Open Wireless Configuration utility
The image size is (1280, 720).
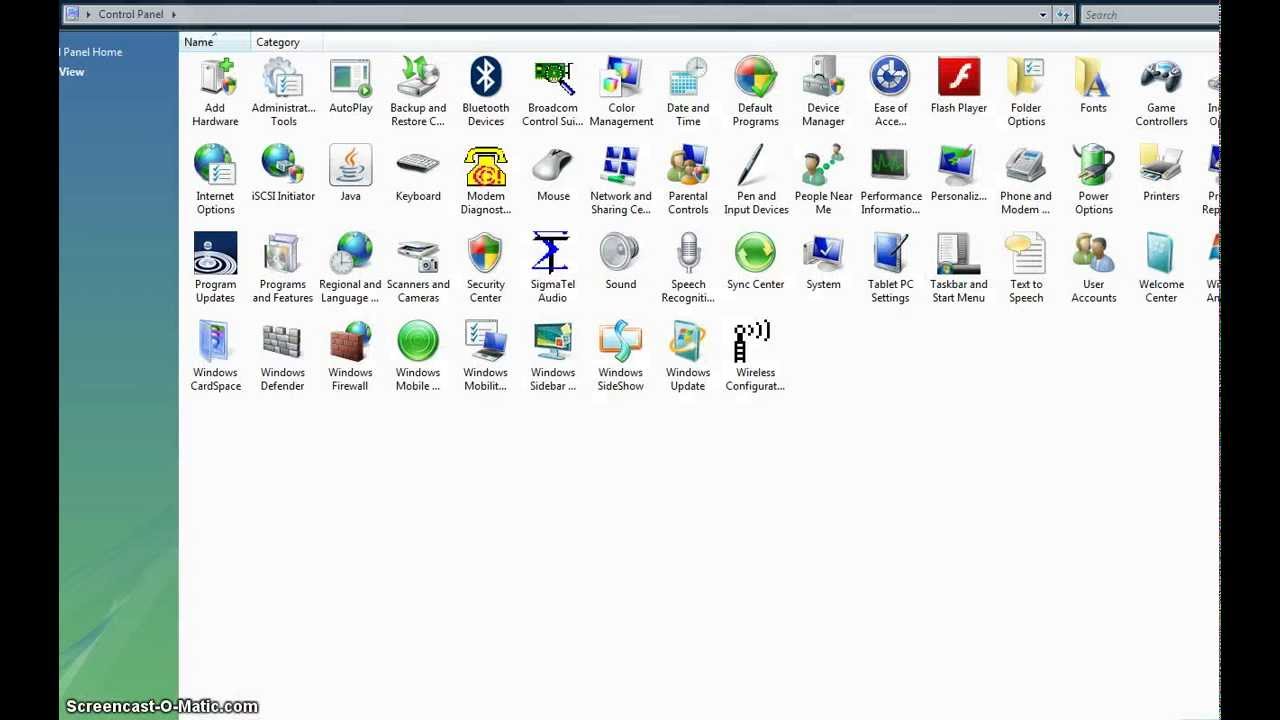click(755, 356)
